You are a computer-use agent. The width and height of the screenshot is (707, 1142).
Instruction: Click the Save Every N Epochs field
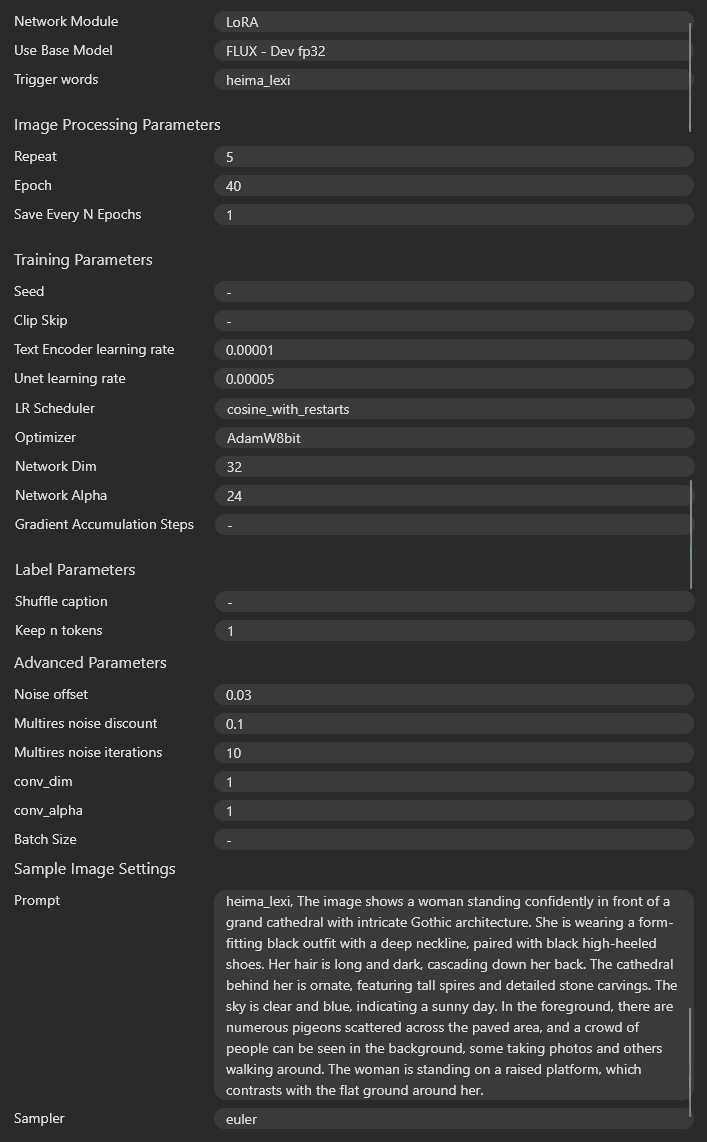pyautogui.click(x=454, y=215)
